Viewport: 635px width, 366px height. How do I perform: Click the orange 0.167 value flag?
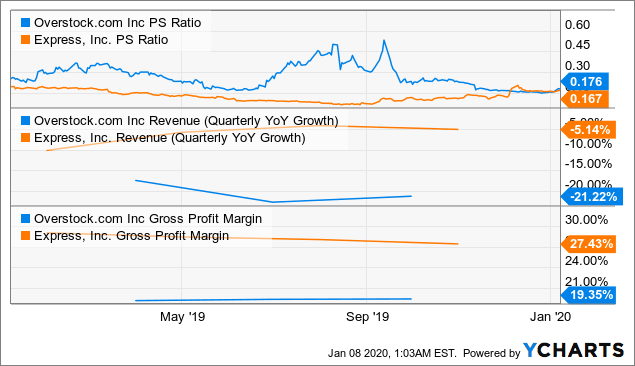click(x=585, y=98)
